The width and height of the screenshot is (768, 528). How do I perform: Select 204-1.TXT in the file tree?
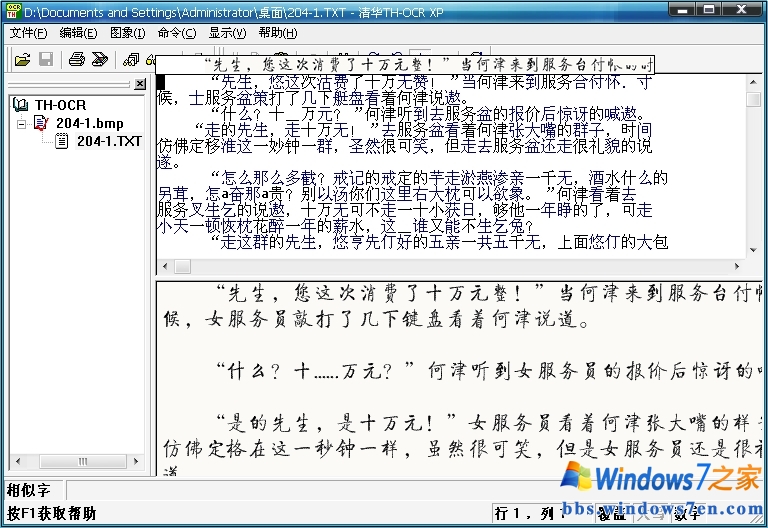(109, 141)
